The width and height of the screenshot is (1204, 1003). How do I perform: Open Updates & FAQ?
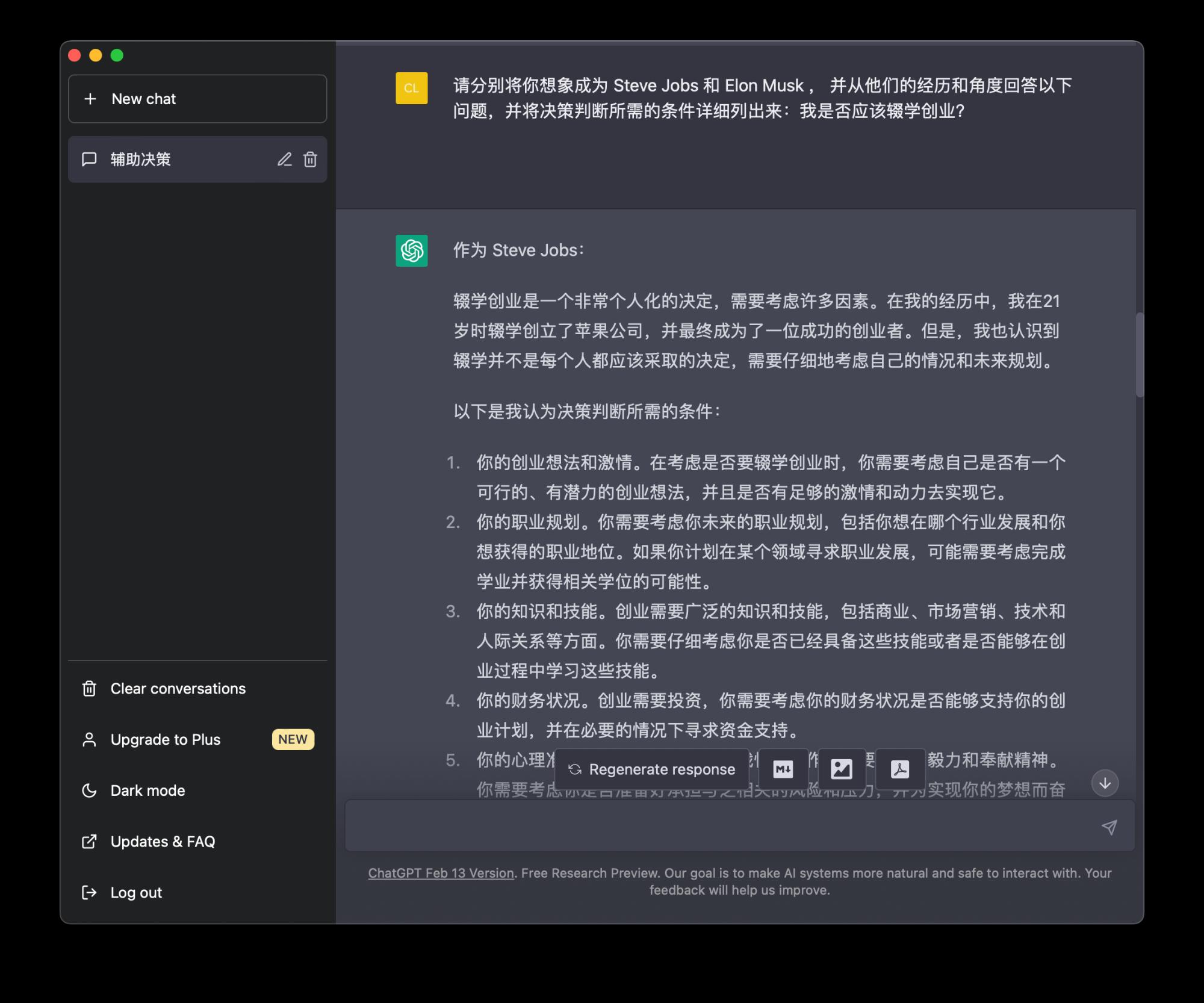coord(197,842)
